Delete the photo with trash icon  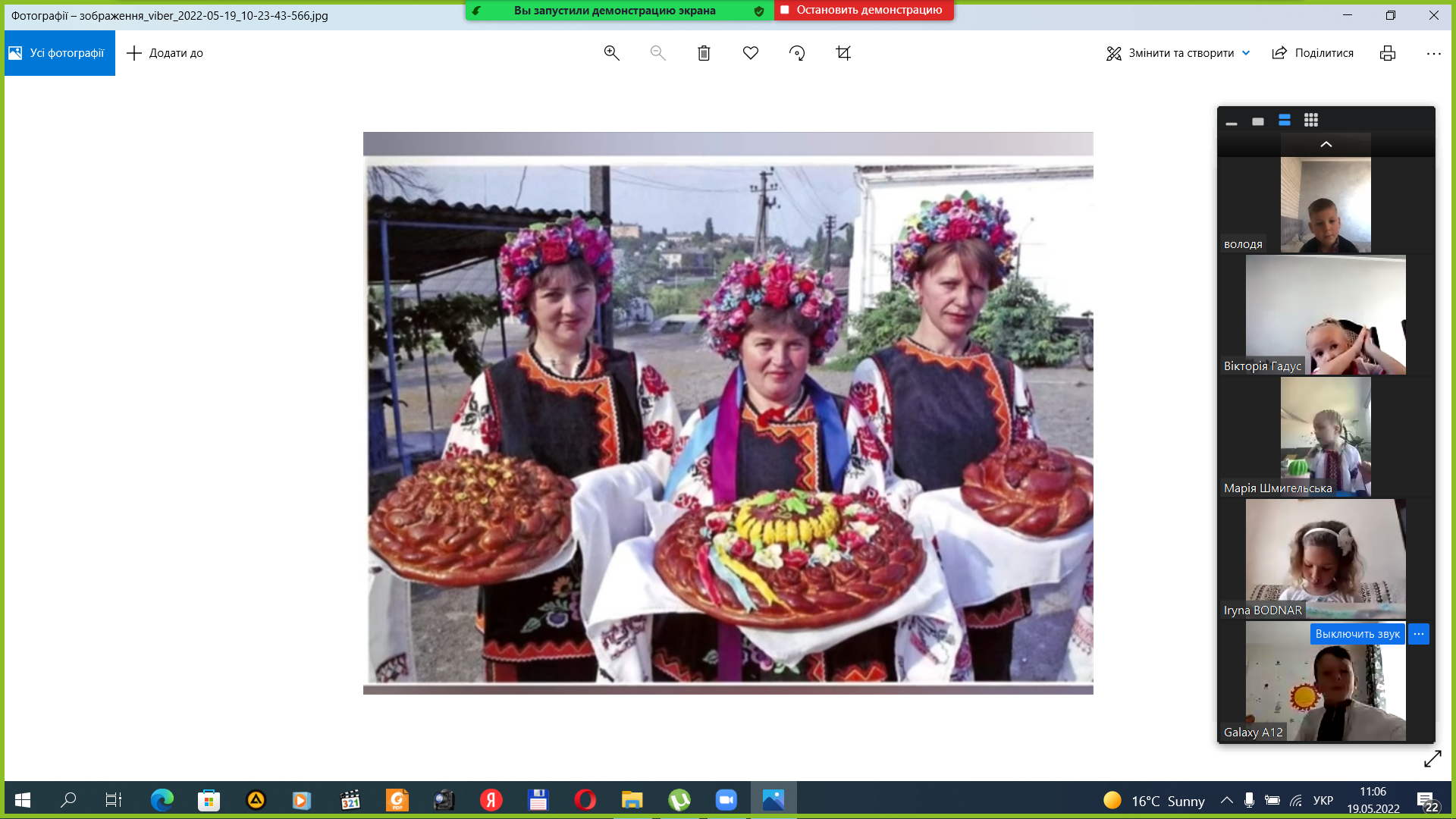coord(704,53)
